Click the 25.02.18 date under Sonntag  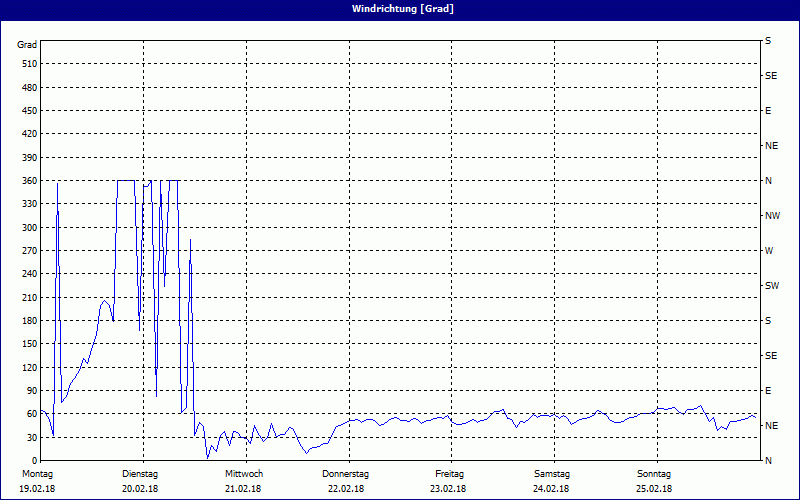(x=653, y=488)
